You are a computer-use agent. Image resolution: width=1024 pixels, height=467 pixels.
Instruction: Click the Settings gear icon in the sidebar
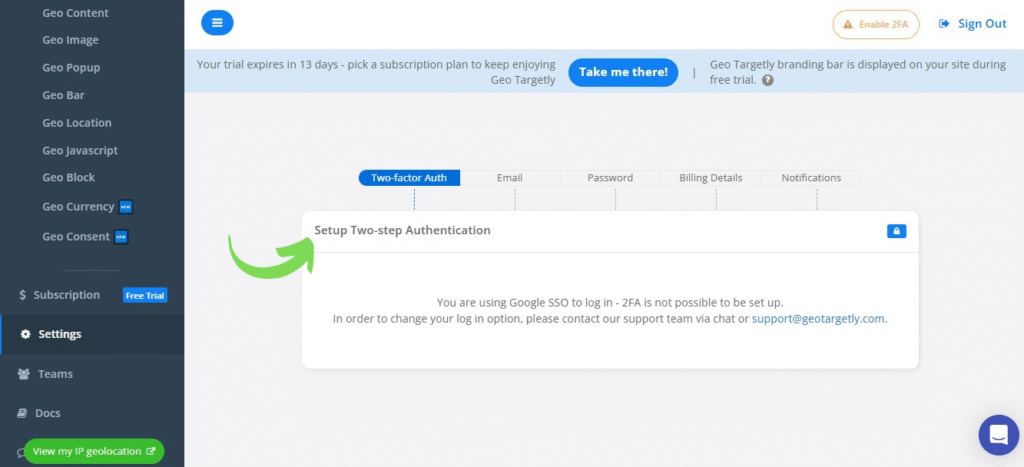25,334
